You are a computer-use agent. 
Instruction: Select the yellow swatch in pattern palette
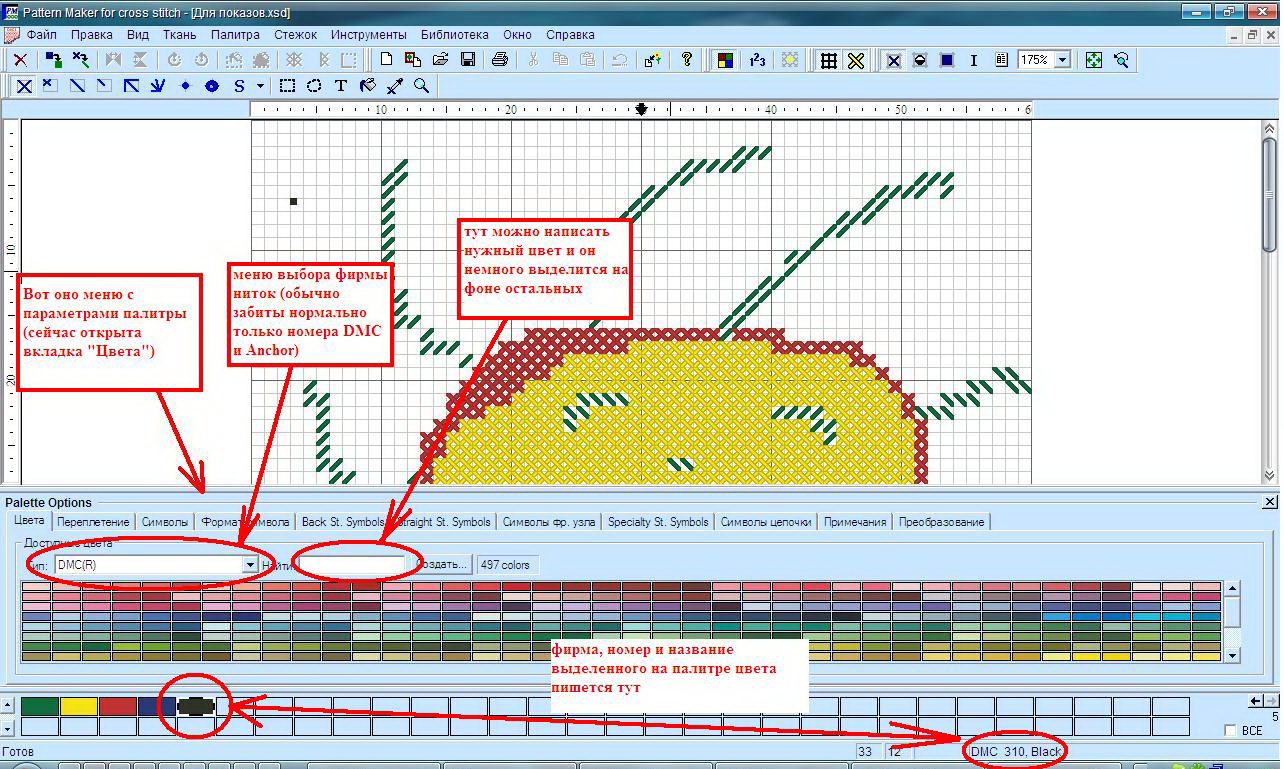pos(79,706)
